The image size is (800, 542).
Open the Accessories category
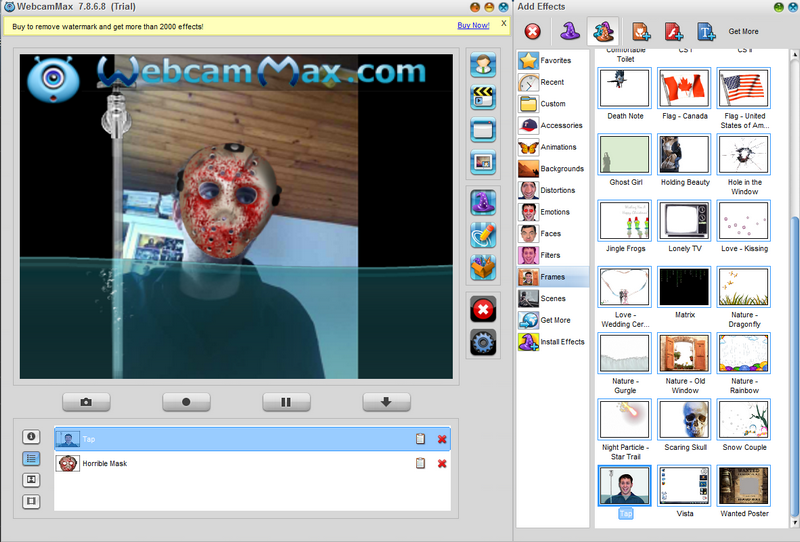click(553, 125)
